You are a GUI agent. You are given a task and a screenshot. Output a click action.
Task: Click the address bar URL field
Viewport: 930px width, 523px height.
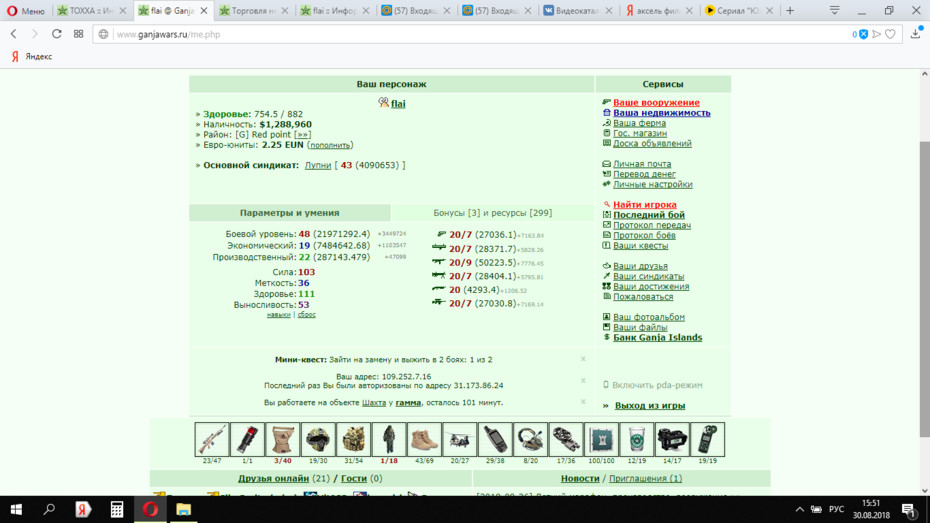[x=474, y=34]
